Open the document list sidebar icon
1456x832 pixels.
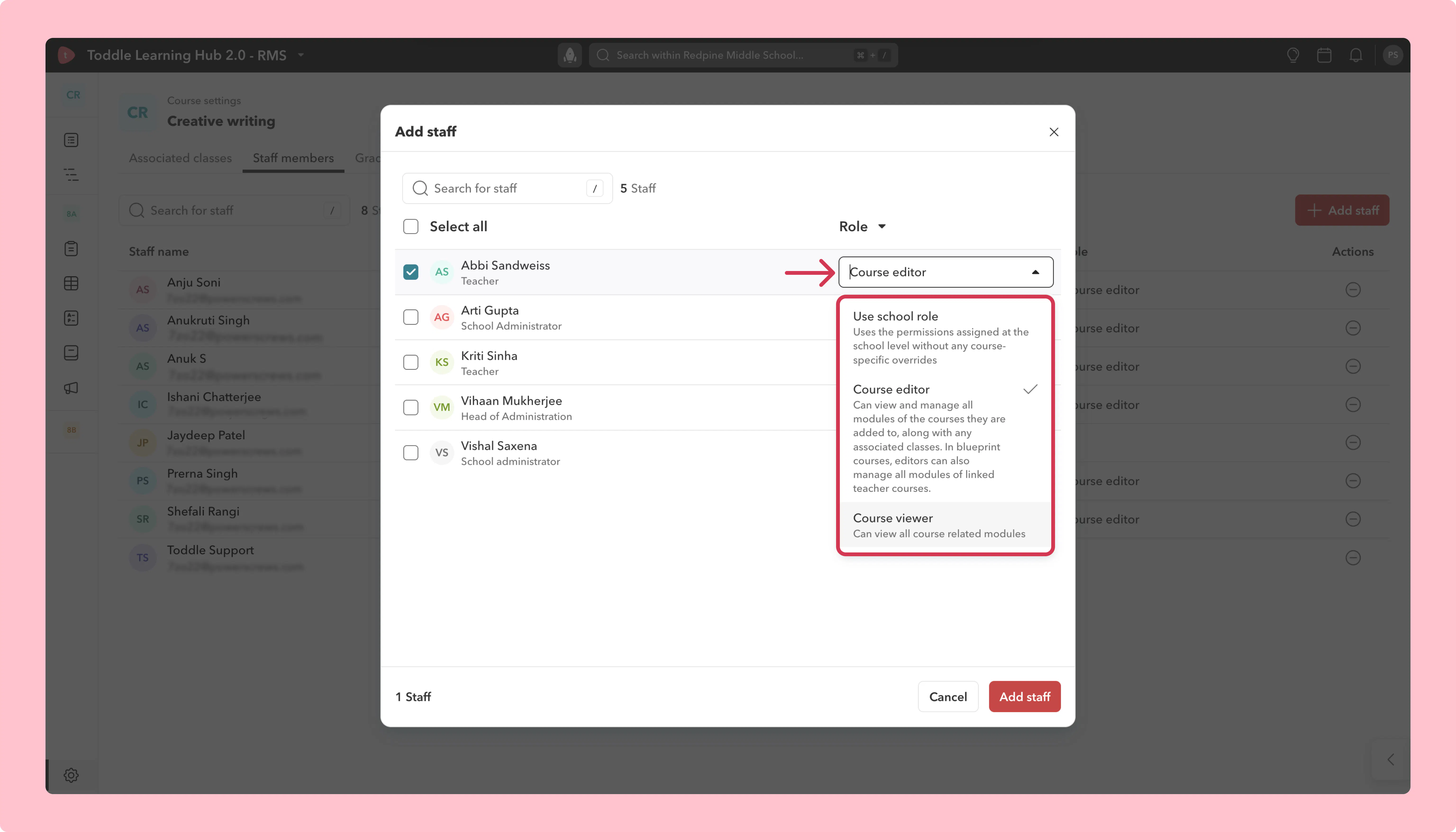pos(71,140)
